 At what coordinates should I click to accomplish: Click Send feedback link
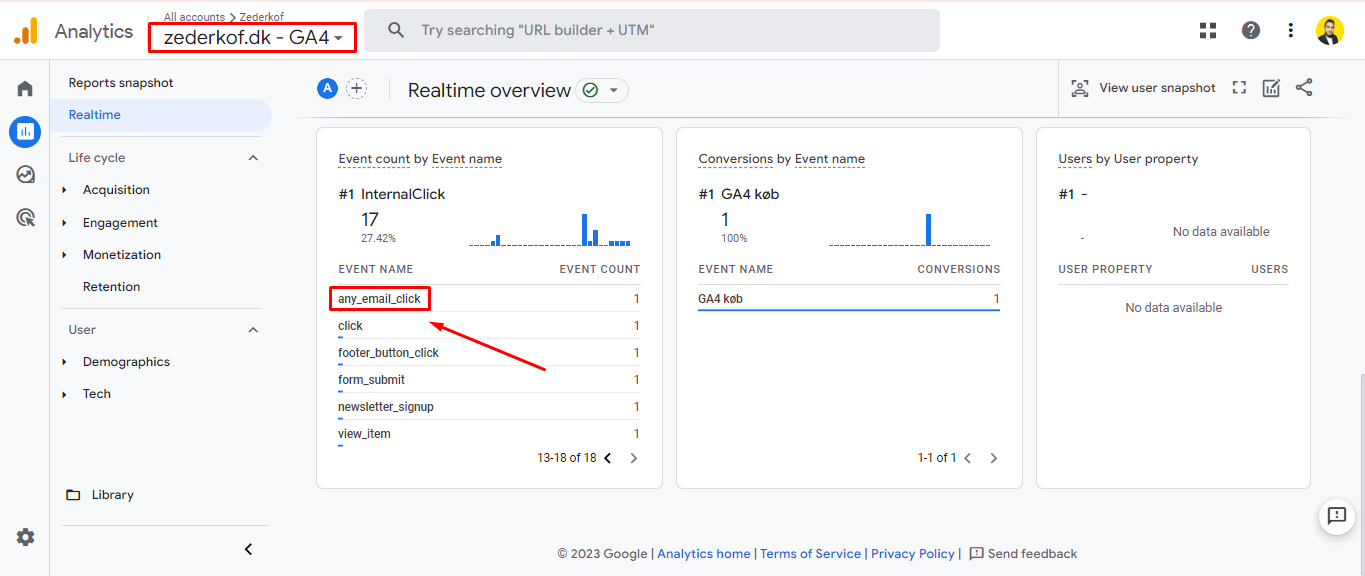(1023, 554)
